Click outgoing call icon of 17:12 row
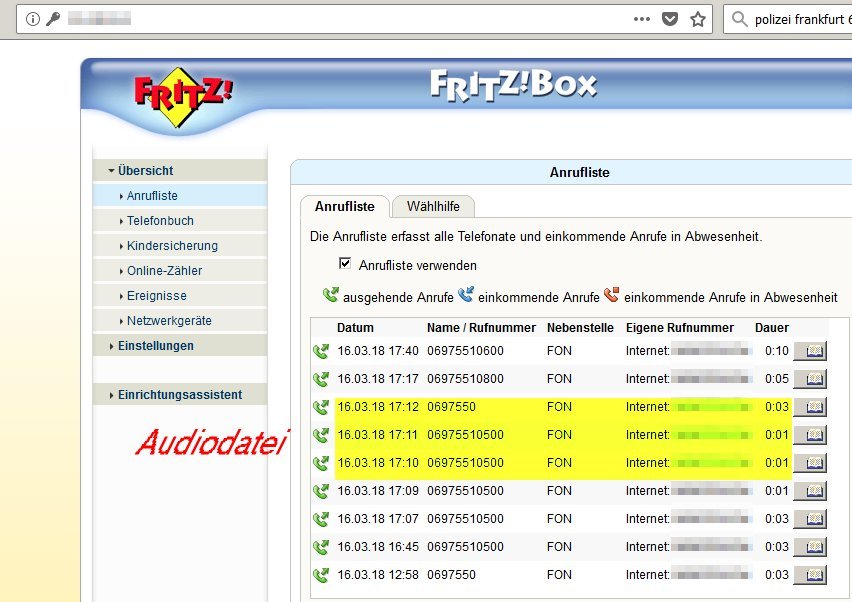 (321, 407)
